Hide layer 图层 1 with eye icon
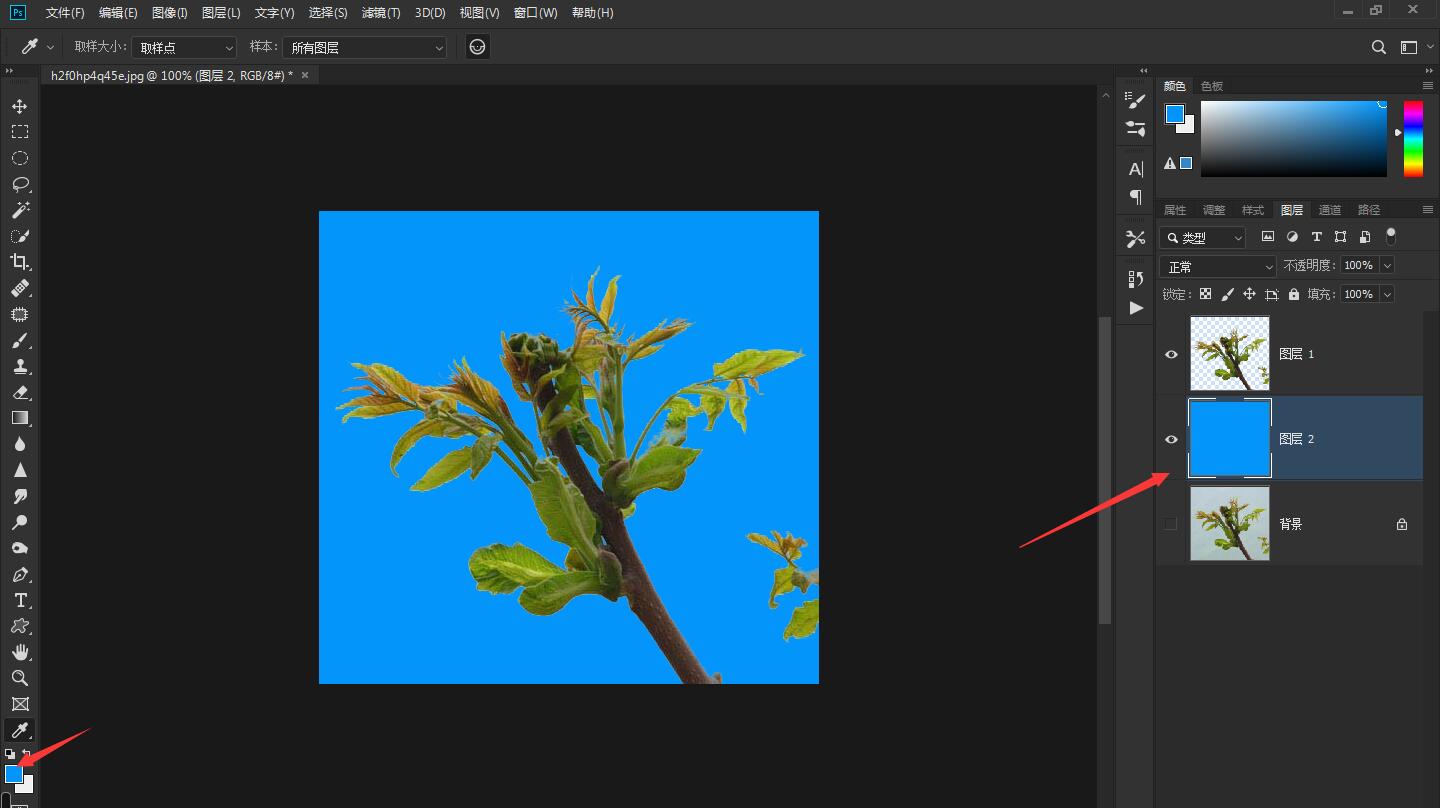Viewport: 1440px width, 808px height. 1171,354
